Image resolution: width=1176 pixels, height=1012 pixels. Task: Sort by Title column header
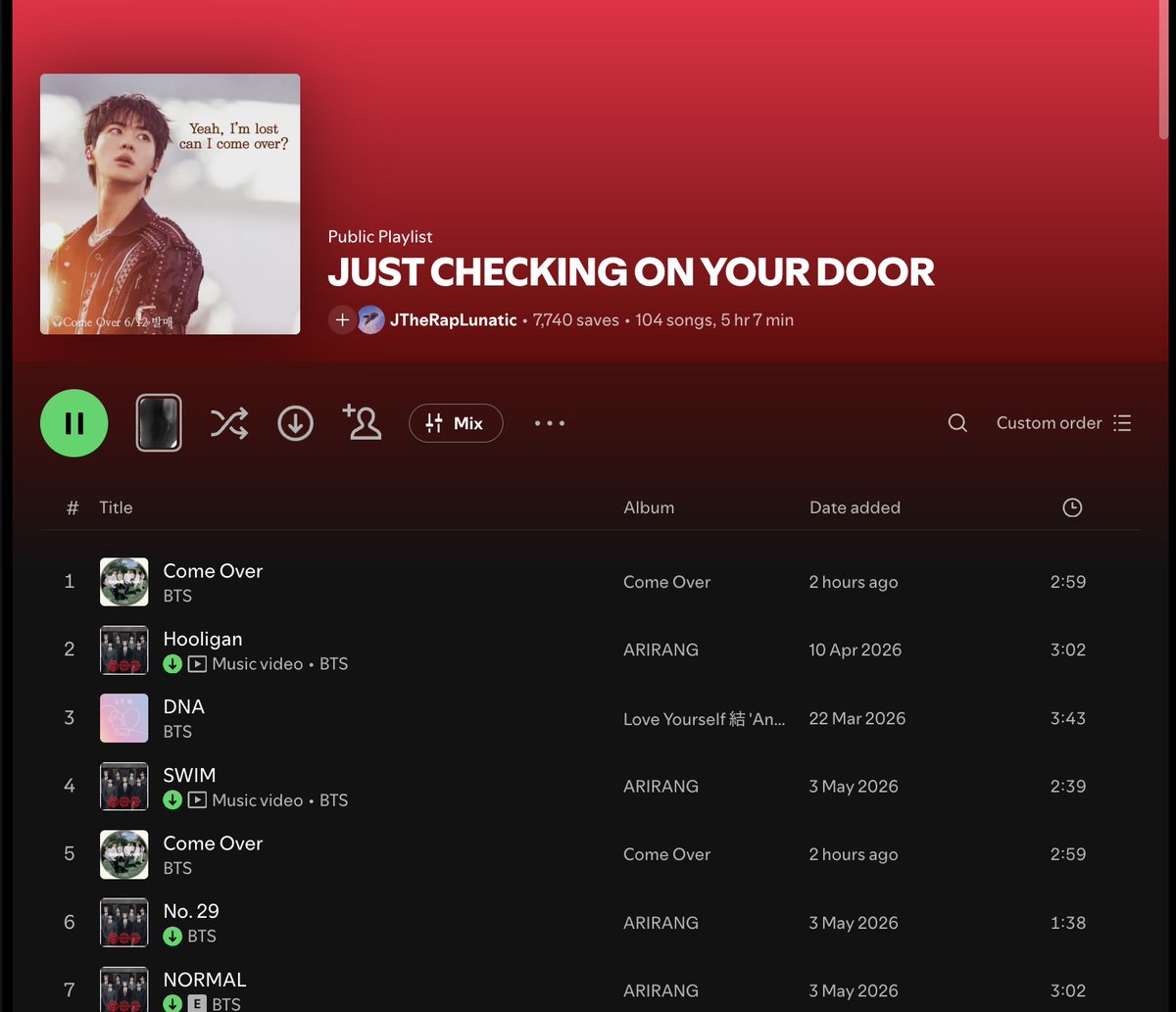click(x=116, y=507)
